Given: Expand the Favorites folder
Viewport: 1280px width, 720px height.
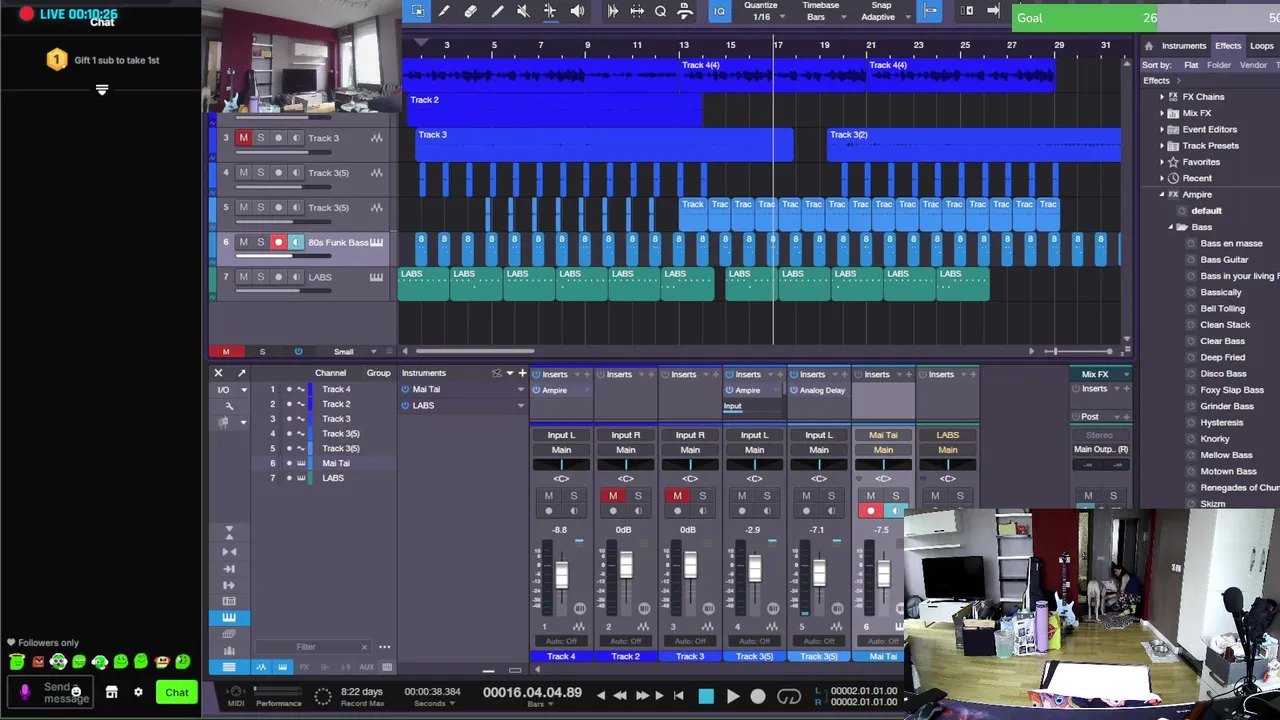Looking at the screenshot, I should click(1162, 162).
